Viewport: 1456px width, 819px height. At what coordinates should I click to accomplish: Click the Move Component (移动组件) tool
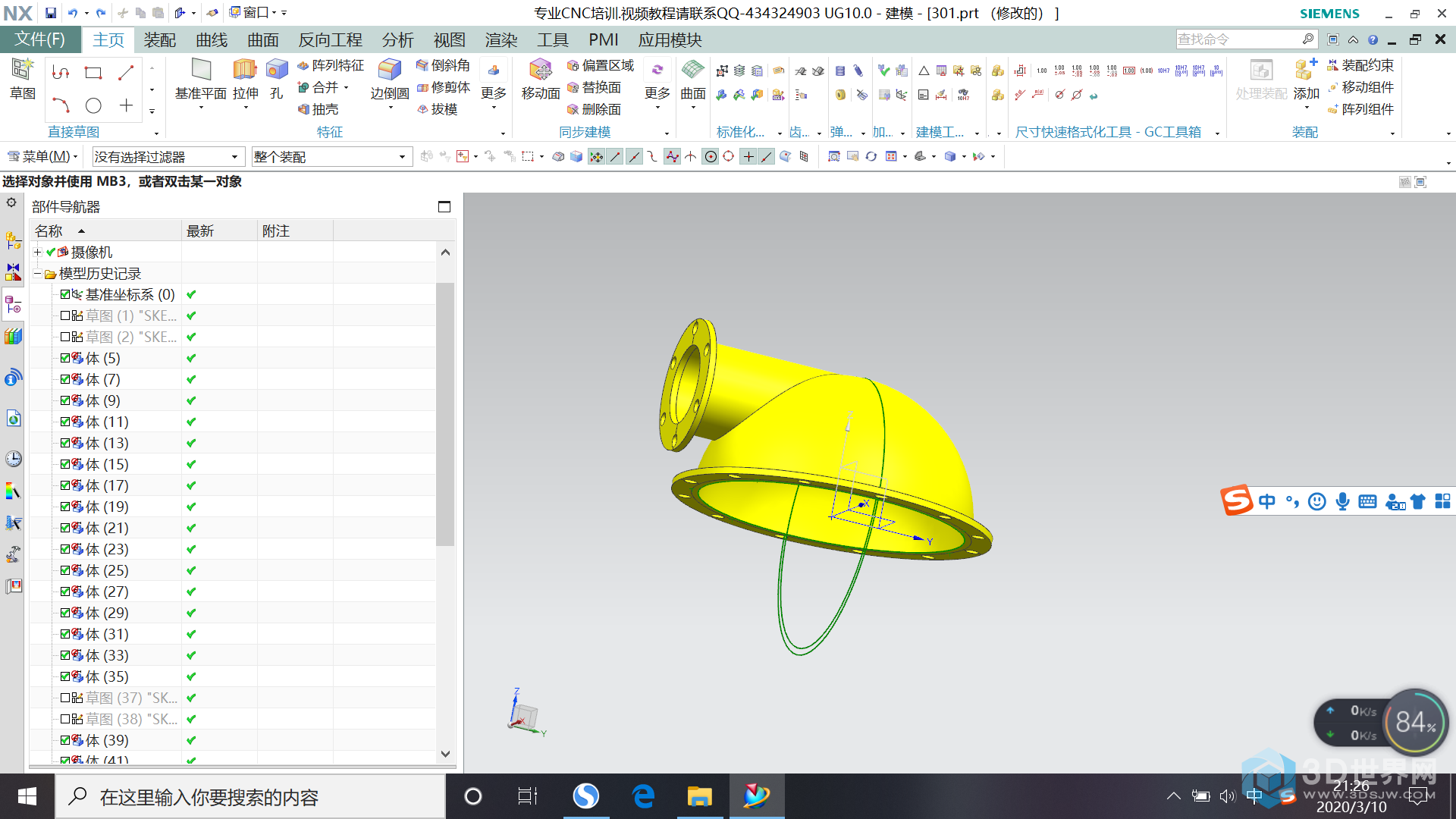pyautogui.click(x=1360, y=87)
